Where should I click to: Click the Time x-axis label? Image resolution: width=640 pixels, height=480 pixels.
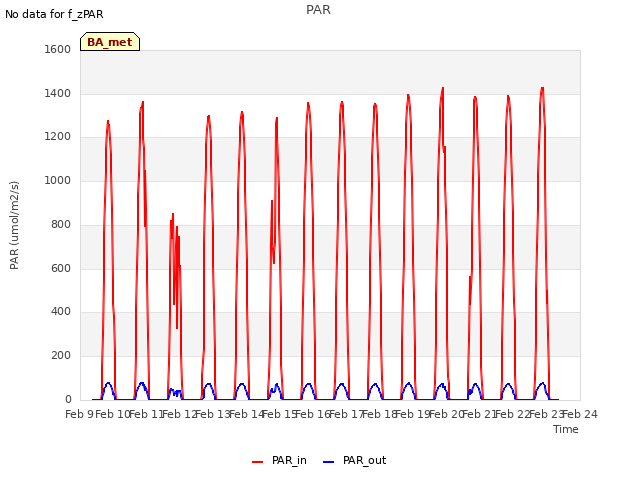pyautogui.click(x=566, y=429)
